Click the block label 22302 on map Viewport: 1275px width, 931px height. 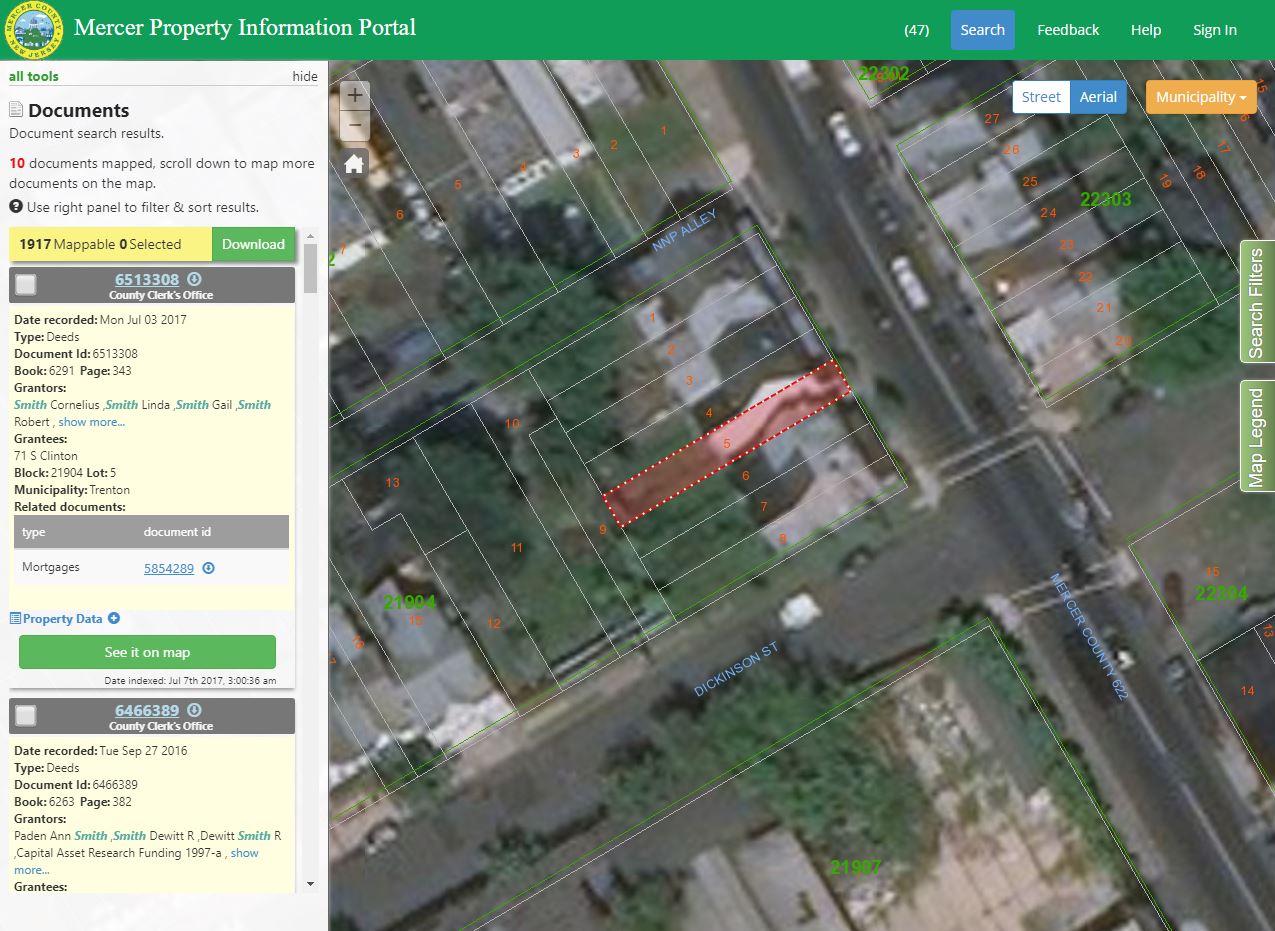[x=884, y=73]
